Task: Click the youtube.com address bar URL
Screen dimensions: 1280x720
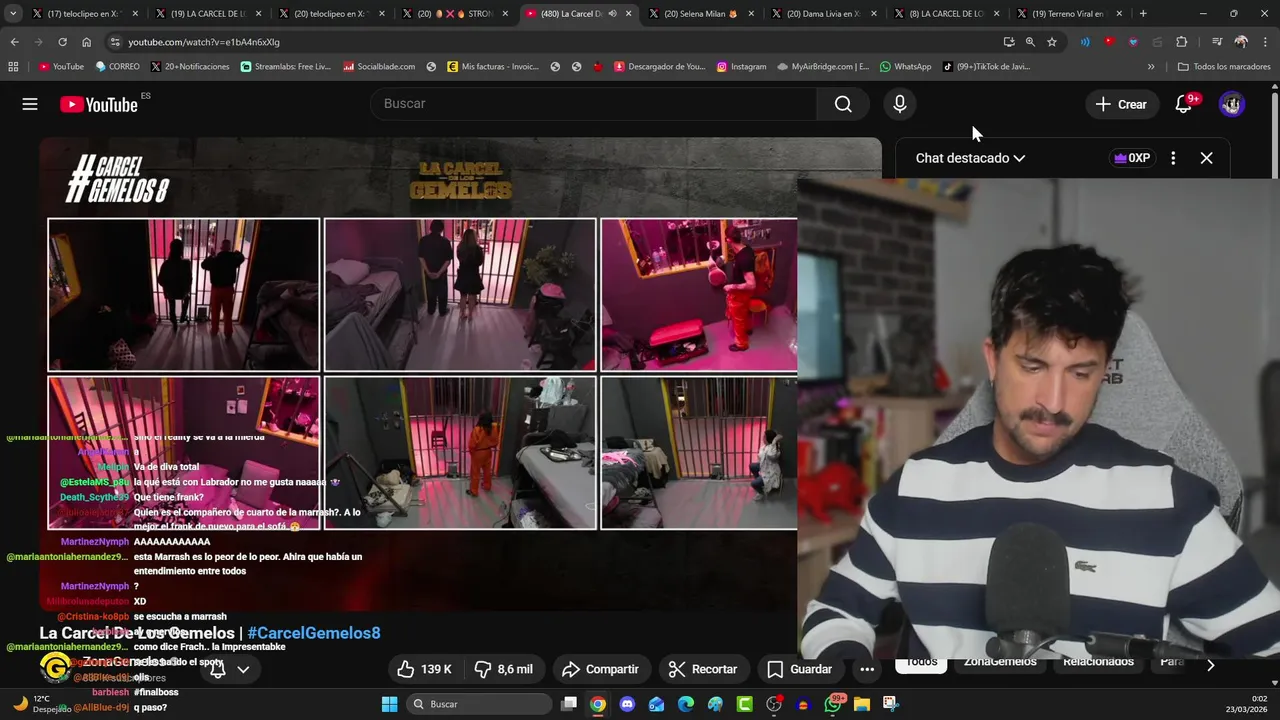Action: point(204,42)
